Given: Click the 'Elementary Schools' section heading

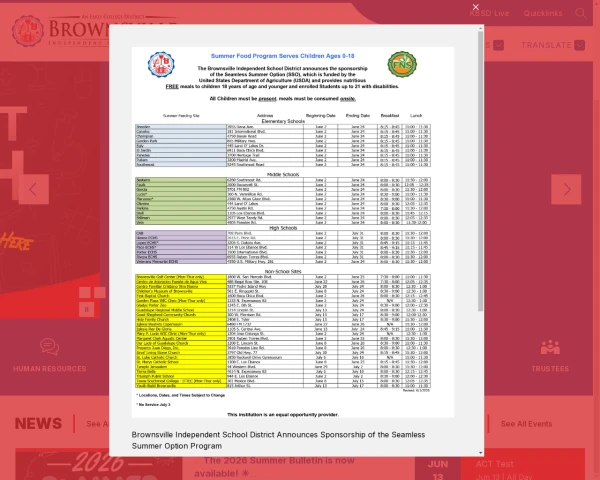Looking at the screenshot, I should 283,121.
